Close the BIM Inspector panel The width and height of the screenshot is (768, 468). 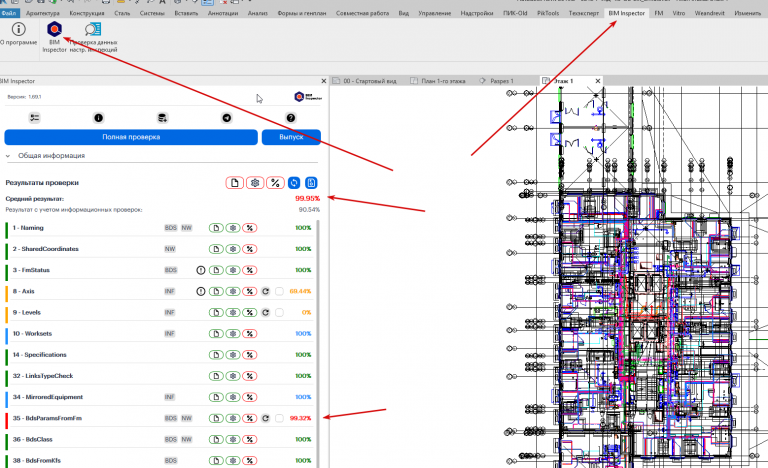pos(323,81)
